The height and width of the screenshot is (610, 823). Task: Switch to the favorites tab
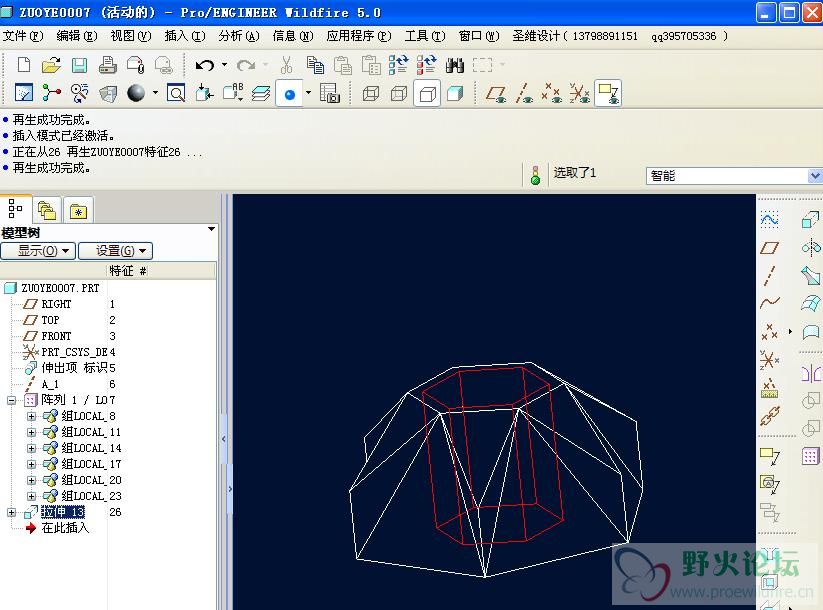[79, 211]
